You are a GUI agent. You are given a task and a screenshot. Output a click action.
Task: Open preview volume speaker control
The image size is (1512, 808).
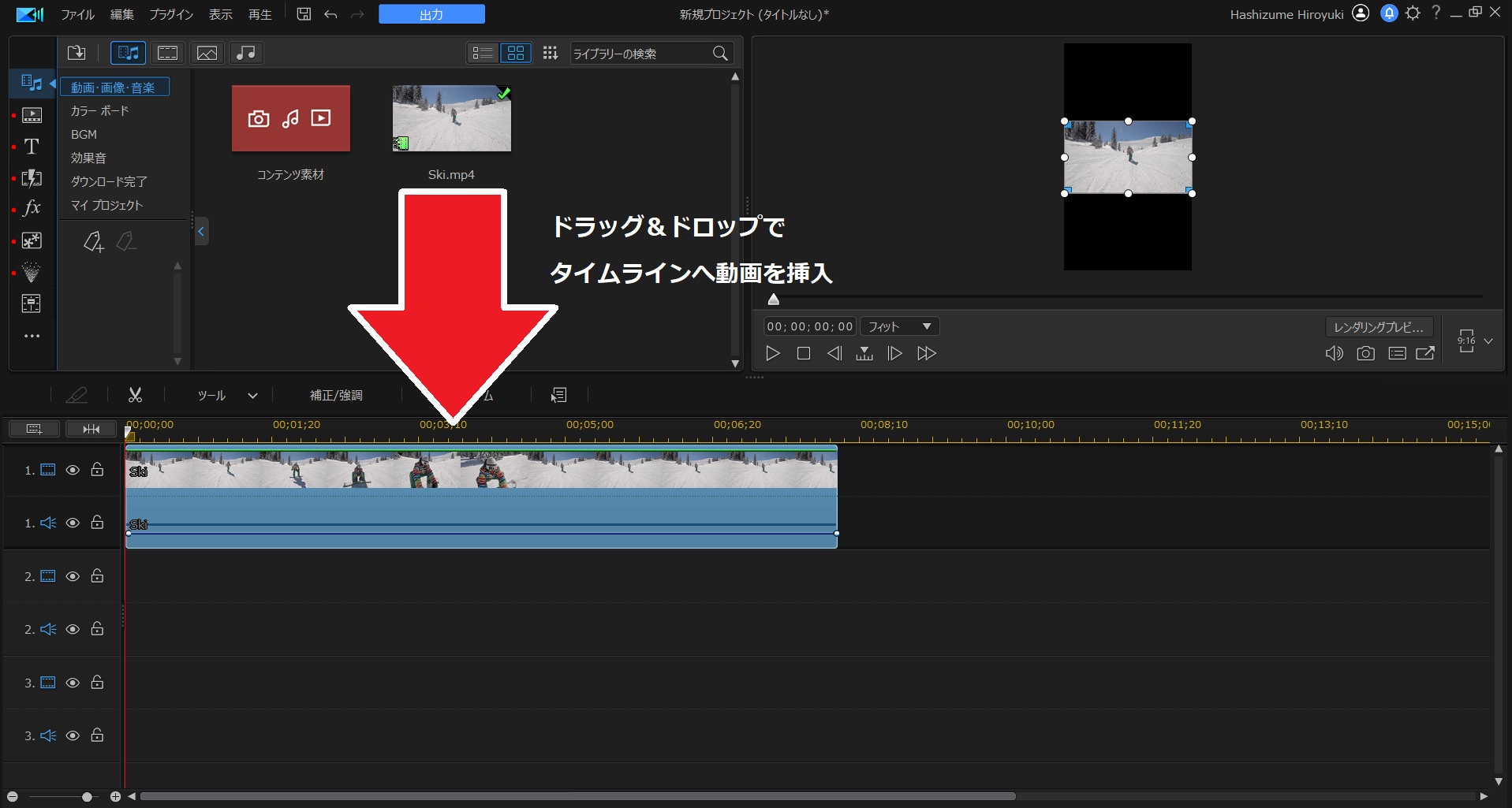tap(1334, 353)
